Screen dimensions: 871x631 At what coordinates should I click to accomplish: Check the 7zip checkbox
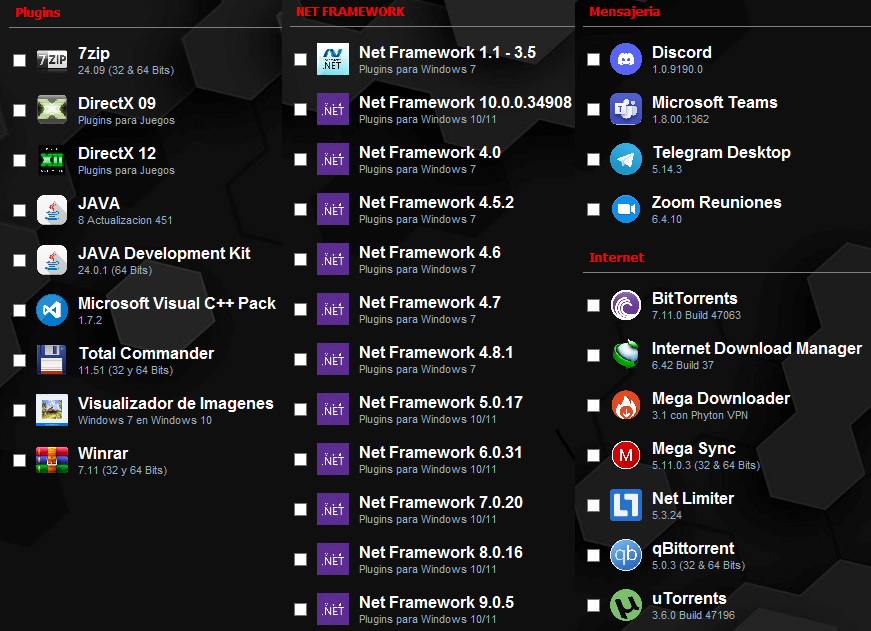tap(19, 60)
